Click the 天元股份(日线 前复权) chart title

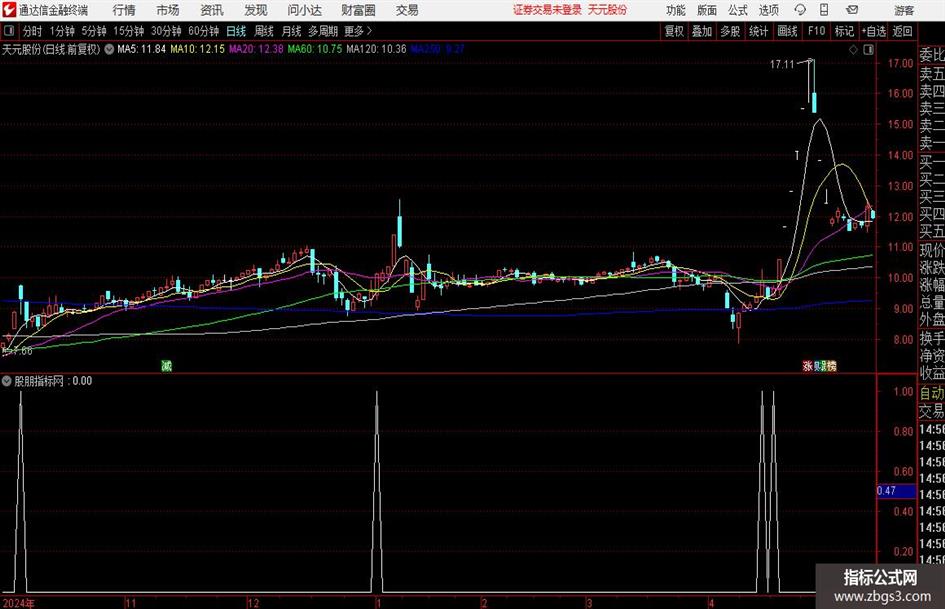[x=51, y=49]
